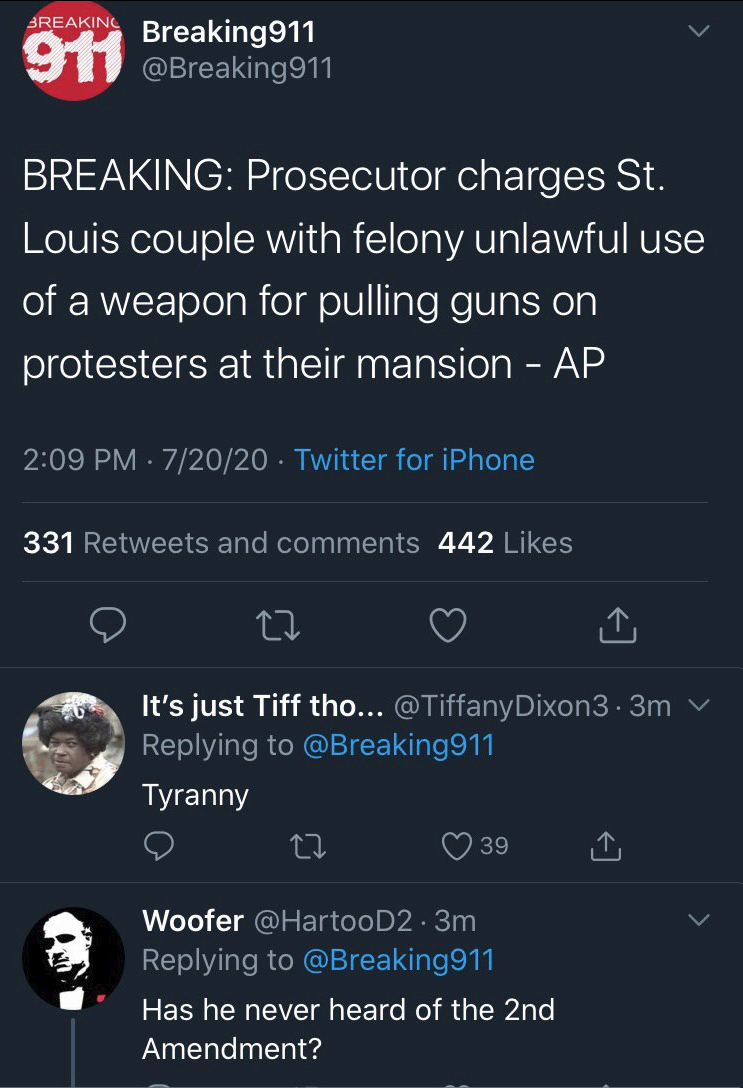743x1088 pixels.
Task: Share the Breaking911 main tweet
Action: pos(617,625)
